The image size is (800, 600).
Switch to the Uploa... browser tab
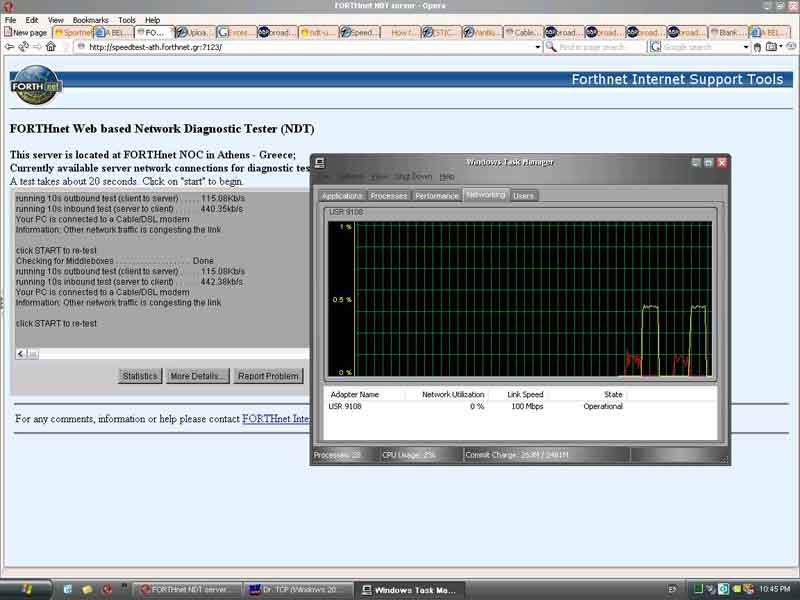point(195,32)
